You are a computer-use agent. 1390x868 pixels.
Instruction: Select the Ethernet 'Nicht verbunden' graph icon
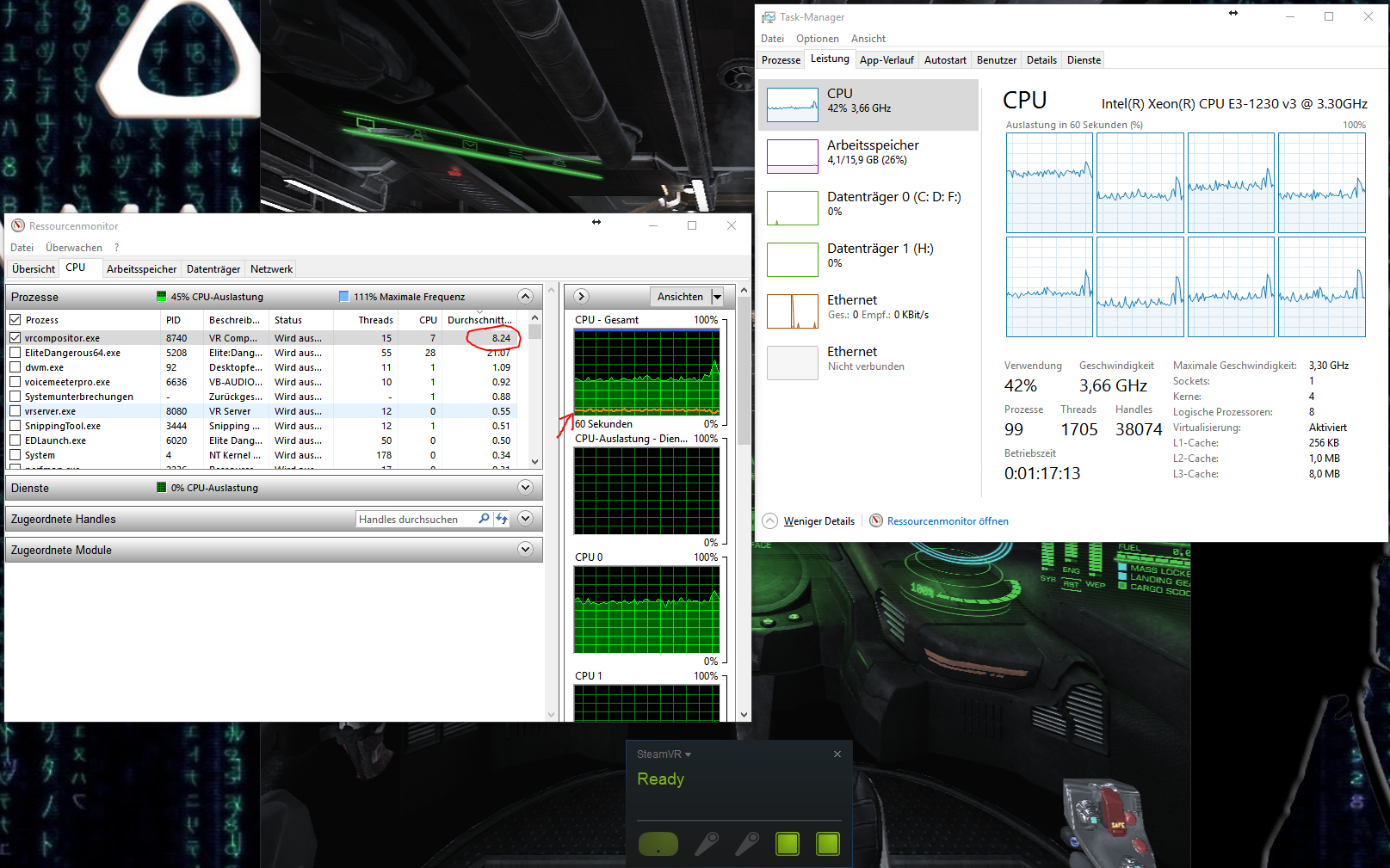tap(792, 363)
